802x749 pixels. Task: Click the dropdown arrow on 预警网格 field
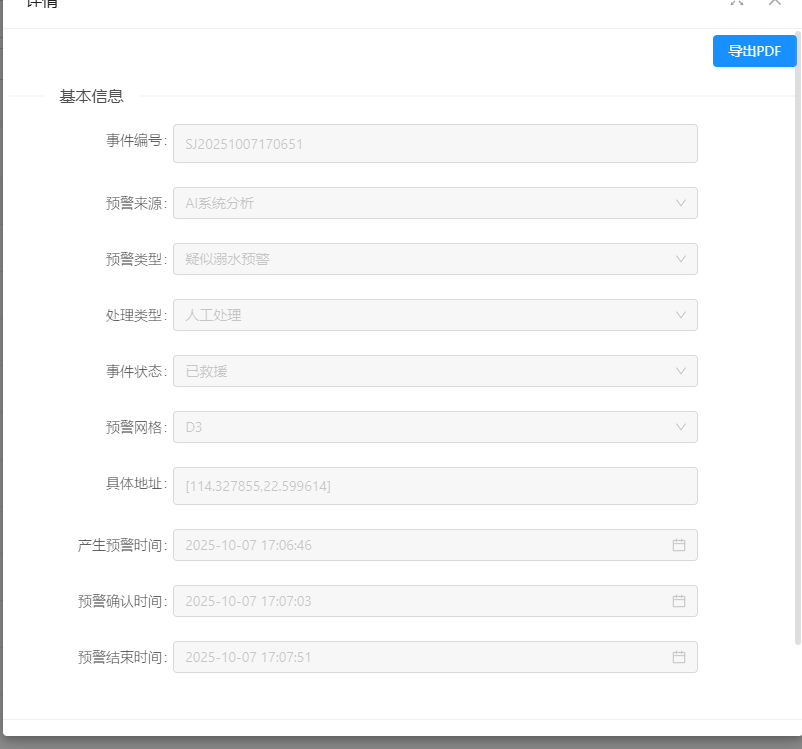click(x=683, y=427)
